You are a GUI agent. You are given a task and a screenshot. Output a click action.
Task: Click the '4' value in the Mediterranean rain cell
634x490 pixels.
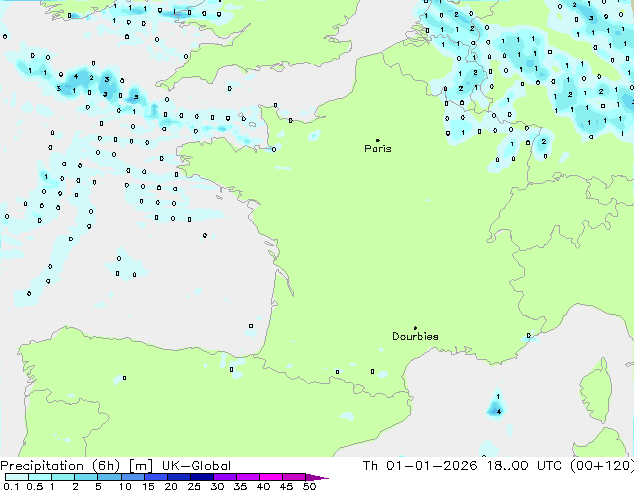tap(499, 412)
